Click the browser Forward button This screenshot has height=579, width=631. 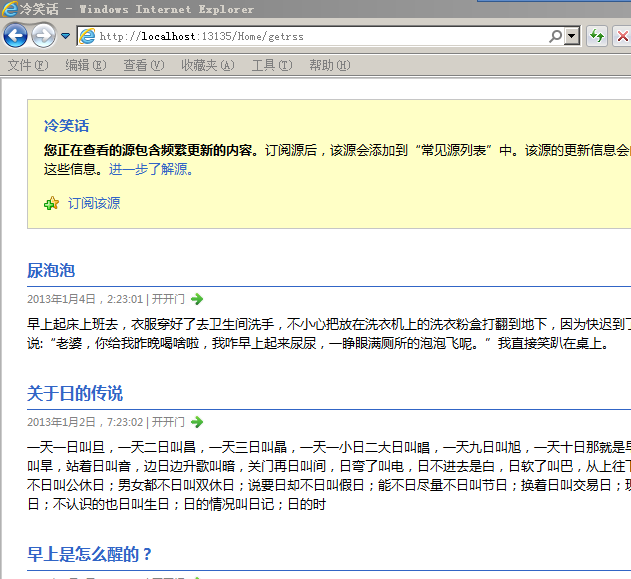[x=43, y=36]
